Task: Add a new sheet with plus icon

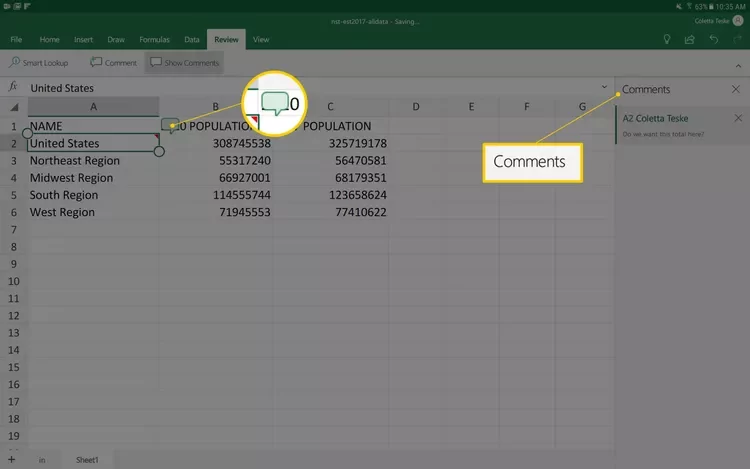Action: click(11, 459)
